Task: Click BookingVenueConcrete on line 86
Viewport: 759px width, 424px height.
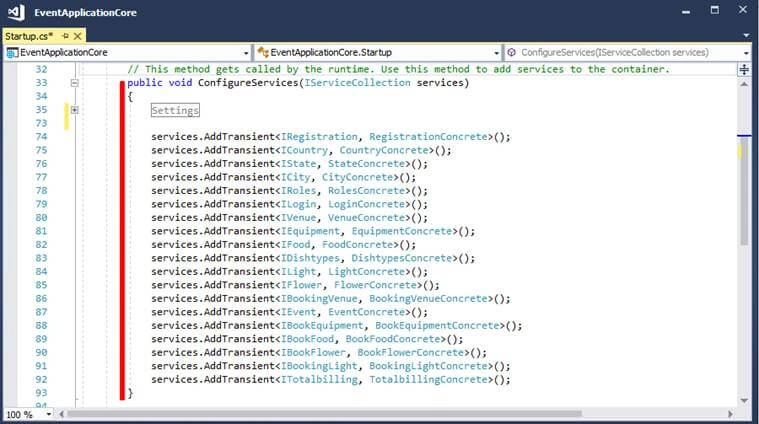Action: point(428,299)
